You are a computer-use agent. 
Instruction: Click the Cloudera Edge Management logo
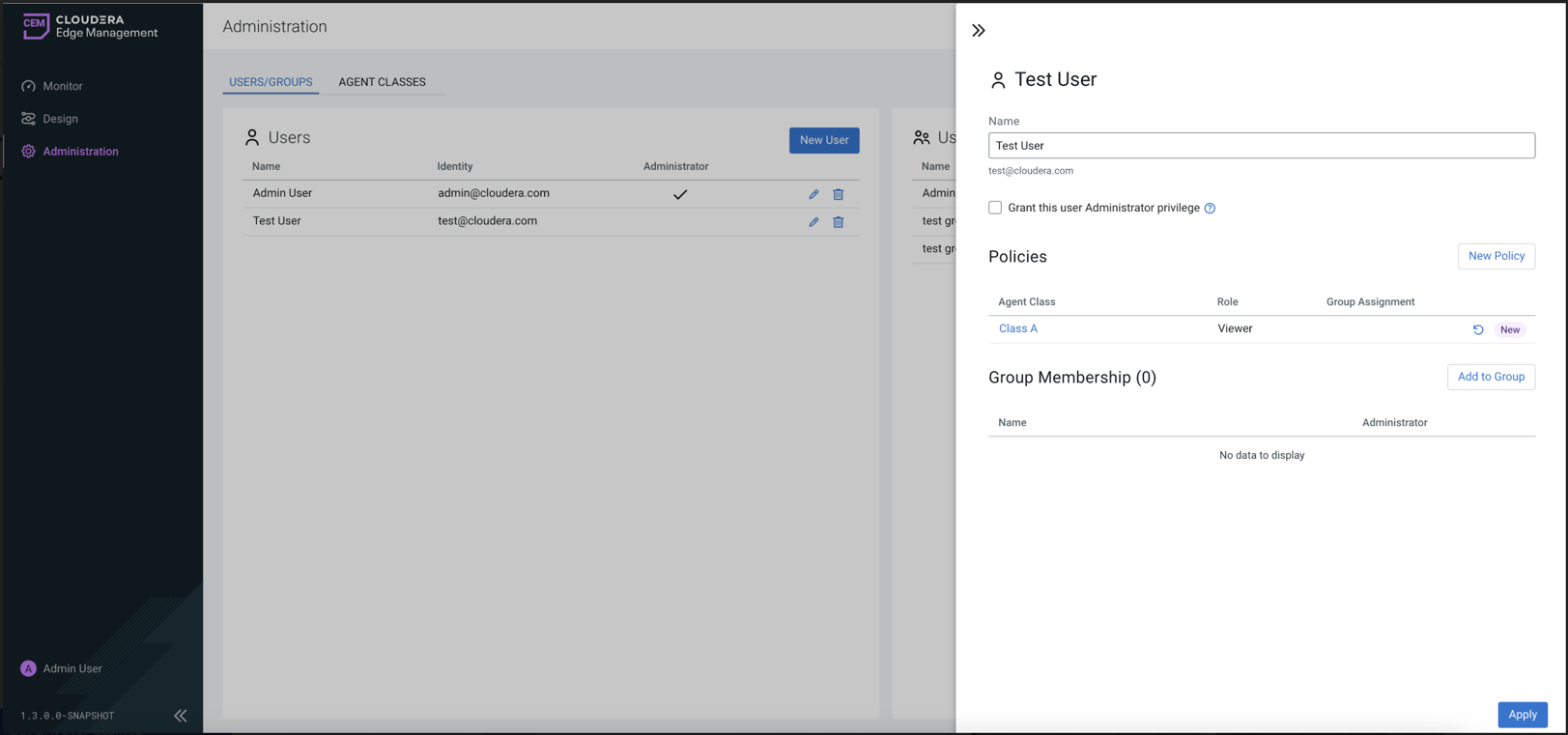pos(90,26)
